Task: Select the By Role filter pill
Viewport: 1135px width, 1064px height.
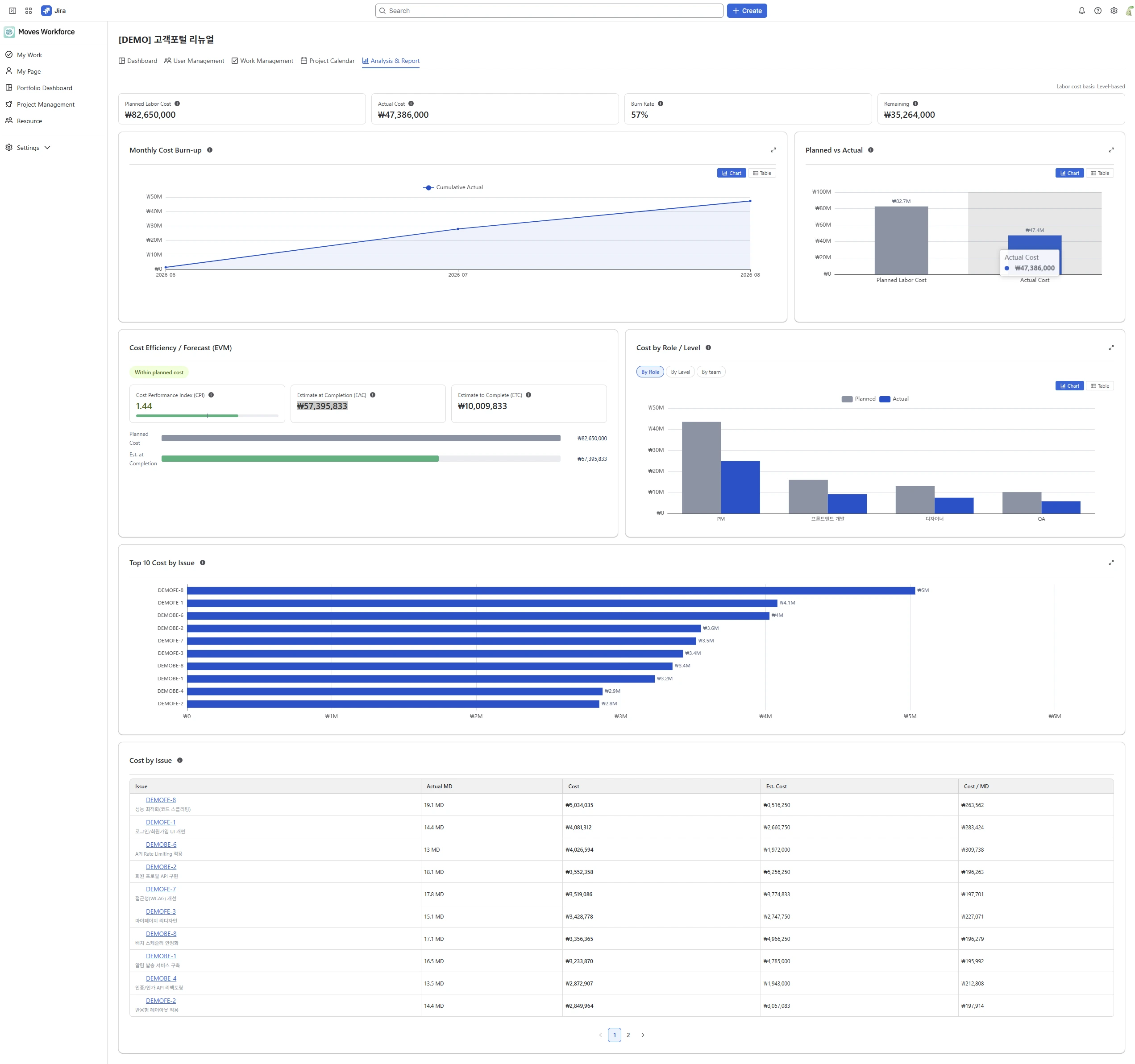Action: (x=650, y=372)
